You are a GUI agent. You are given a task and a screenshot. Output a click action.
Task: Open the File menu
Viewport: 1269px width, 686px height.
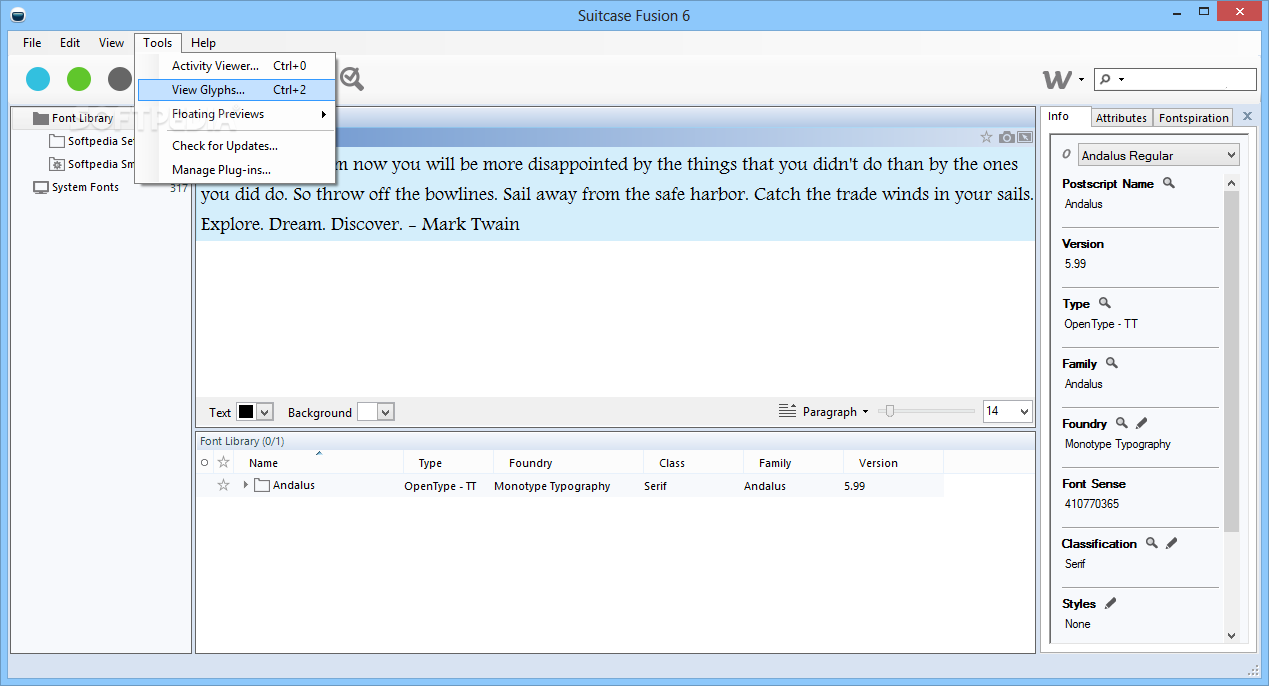[x=32, y=43]
